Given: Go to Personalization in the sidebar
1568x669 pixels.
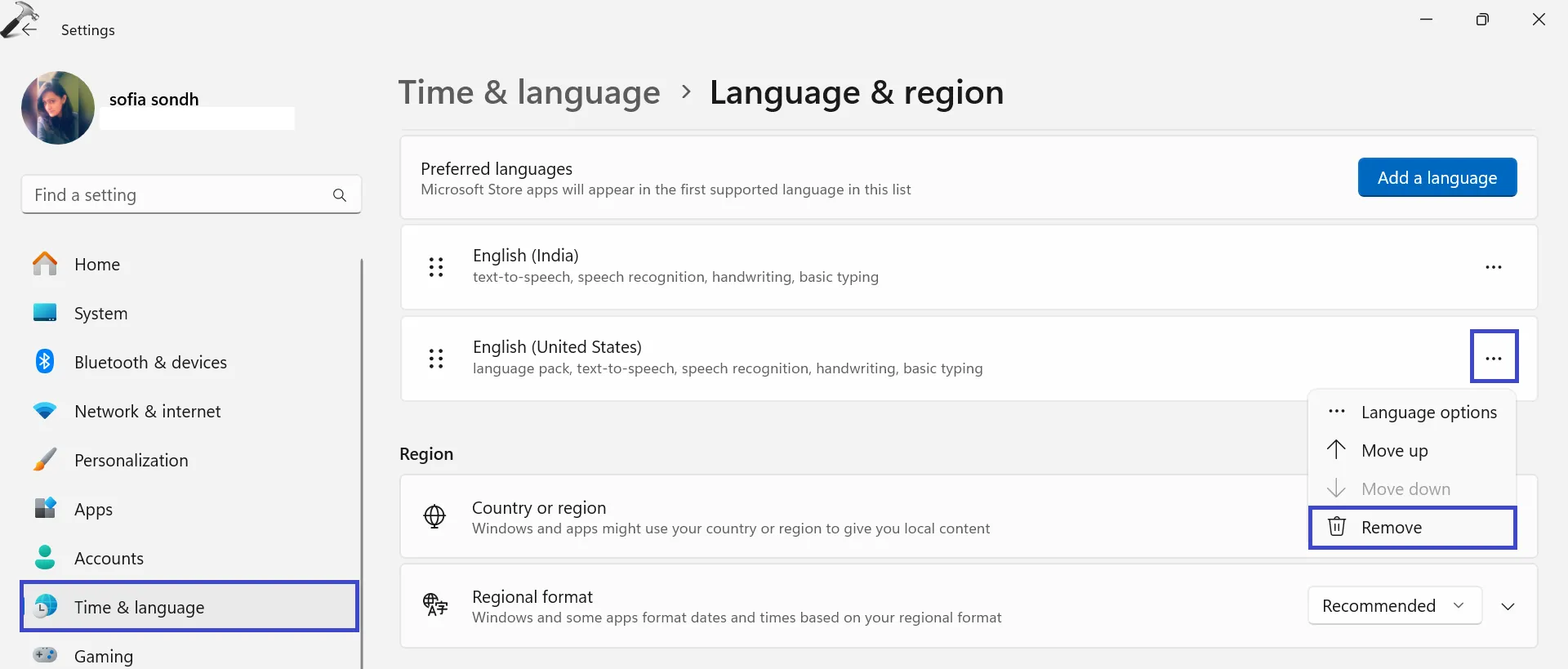Looking at the screenshot, I should (x=131, y=461).
